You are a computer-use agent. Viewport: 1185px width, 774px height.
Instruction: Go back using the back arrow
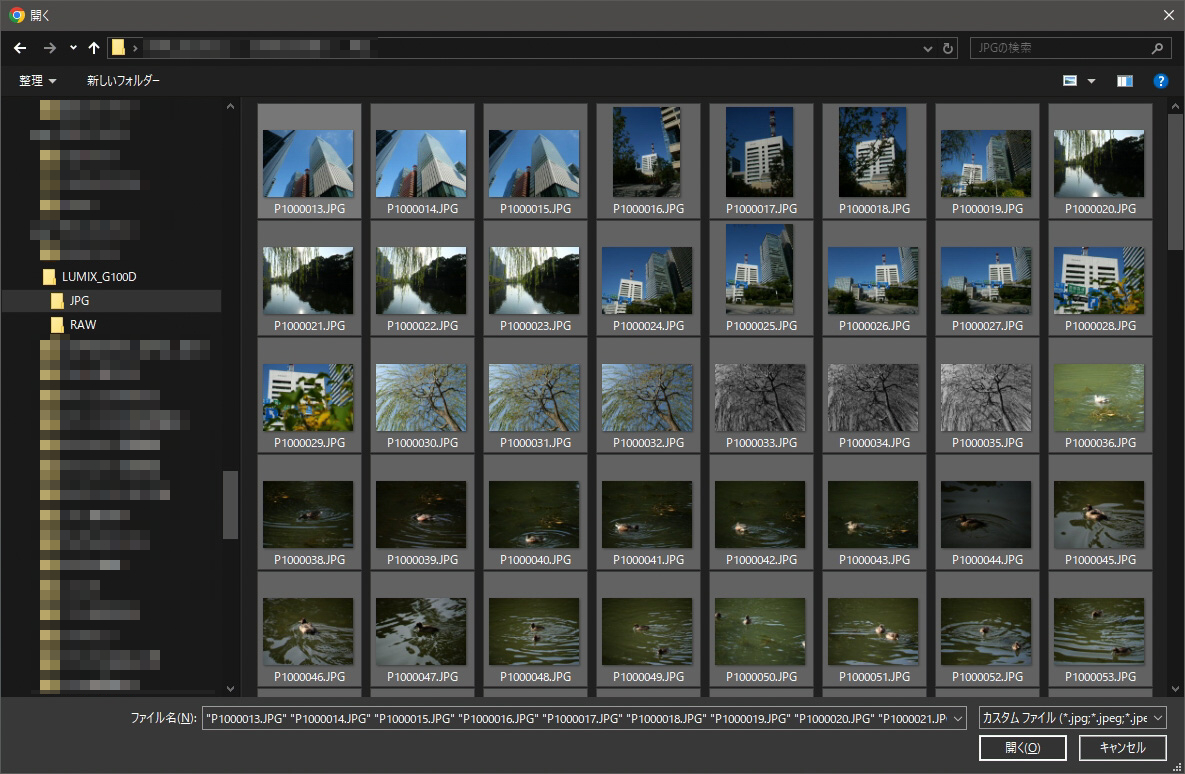click(20, 48)
